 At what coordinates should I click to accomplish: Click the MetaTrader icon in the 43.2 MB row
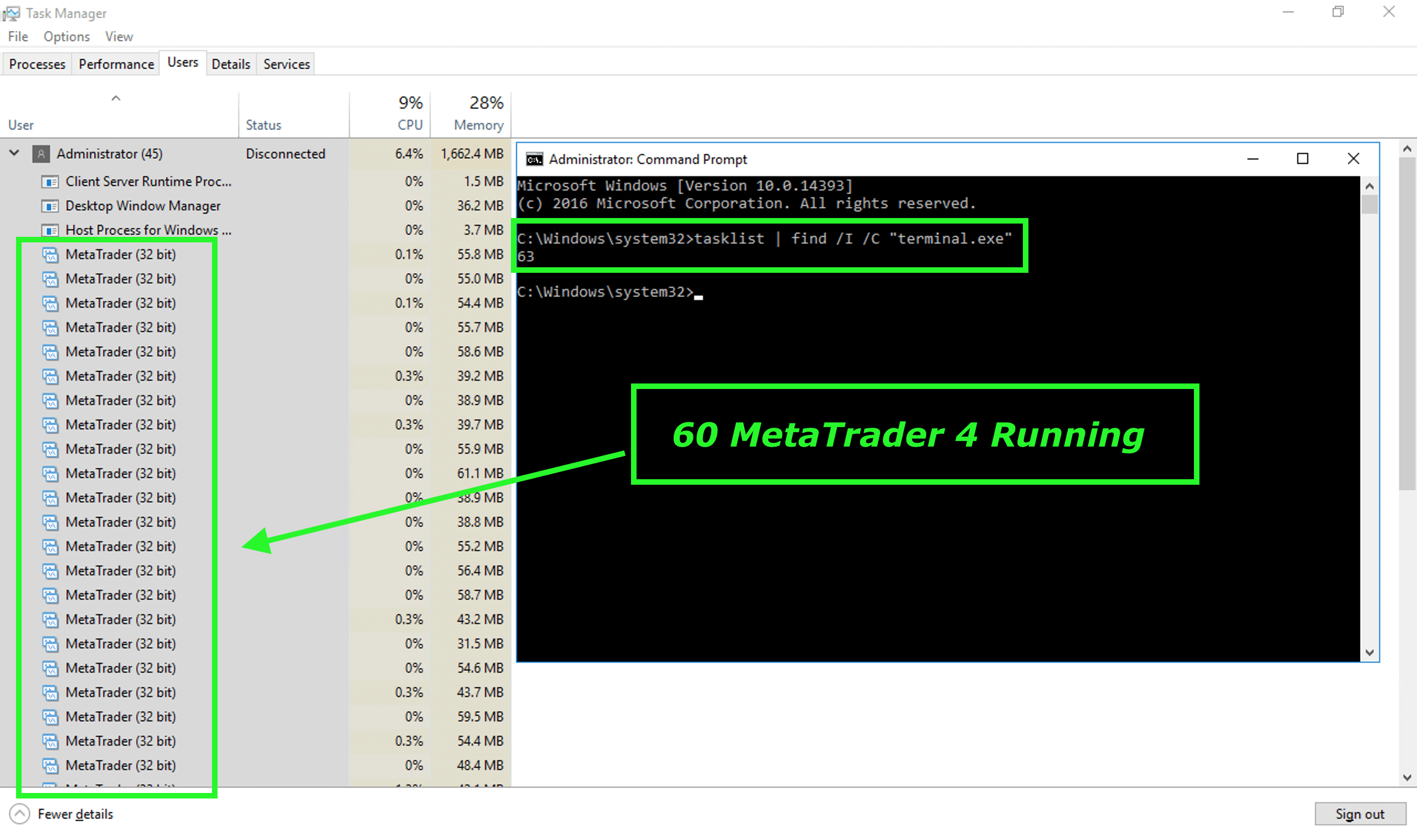point(50,620)
